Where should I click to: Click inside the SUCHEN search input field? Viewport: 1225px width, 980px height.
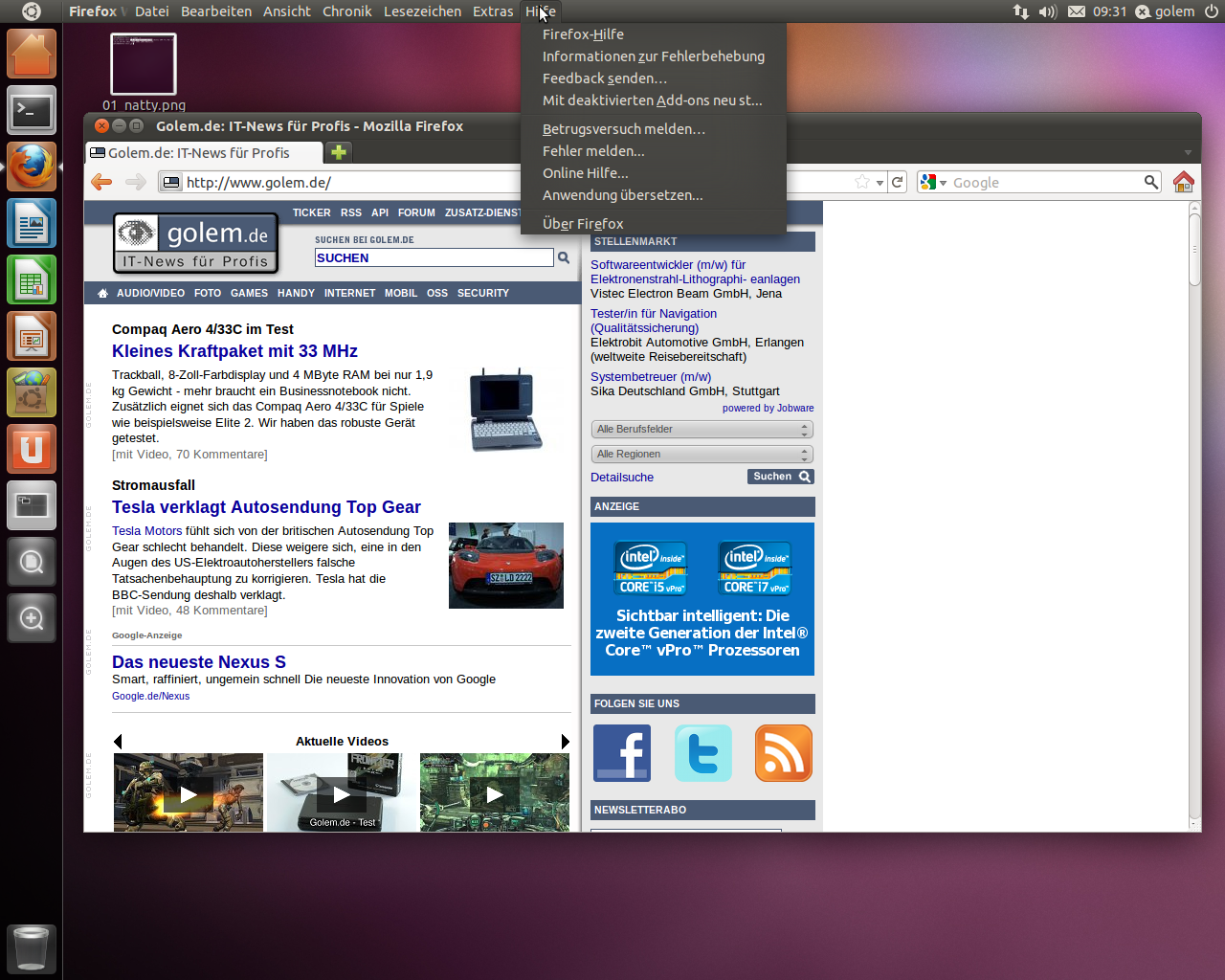click(x=431, y=257)
